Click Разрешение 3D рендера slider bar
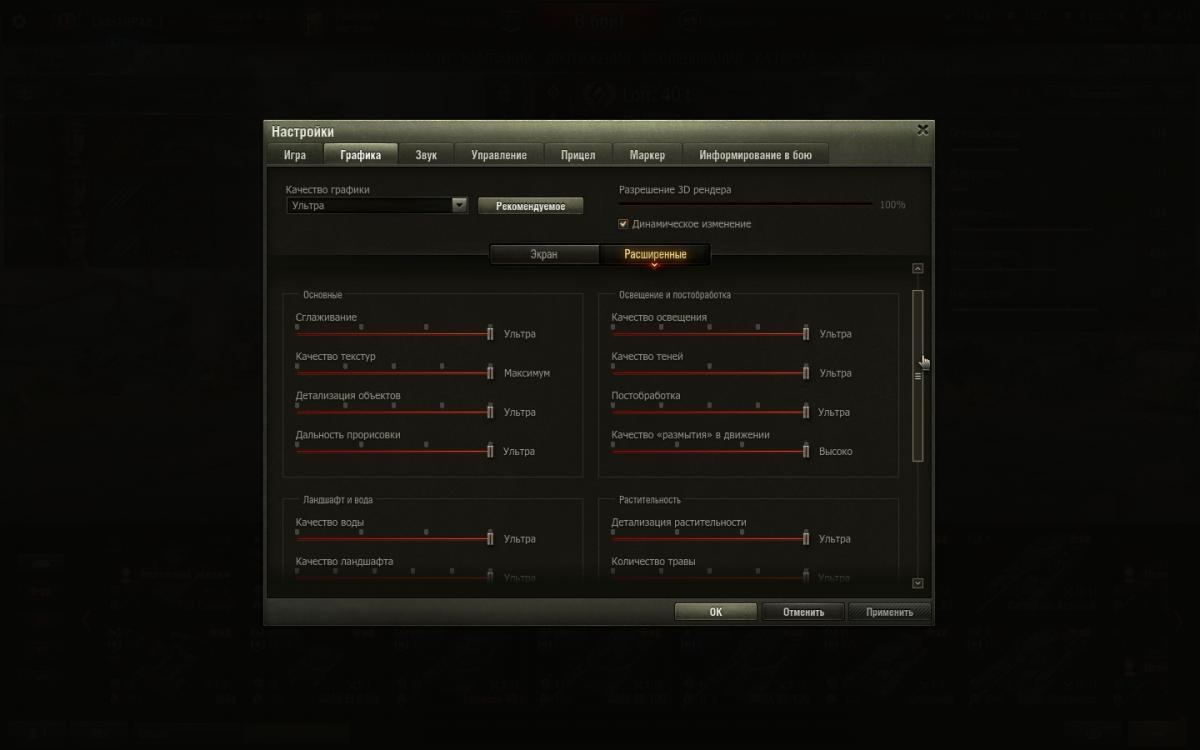This screenshot has width=1200, height=750. click(746, 204)
